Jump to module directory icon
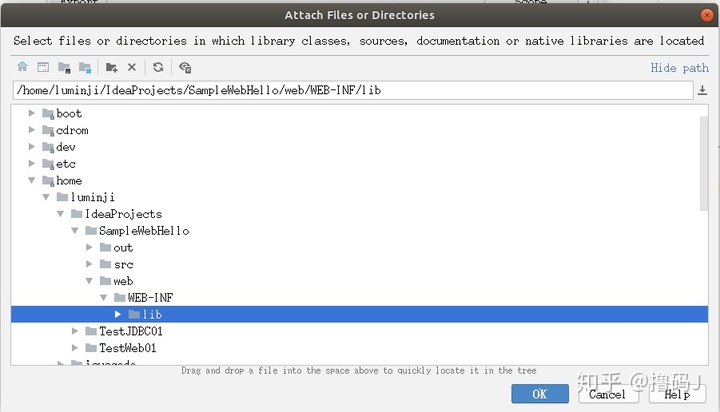This screenshot has height=412, width=720. (x=85, y=68)
